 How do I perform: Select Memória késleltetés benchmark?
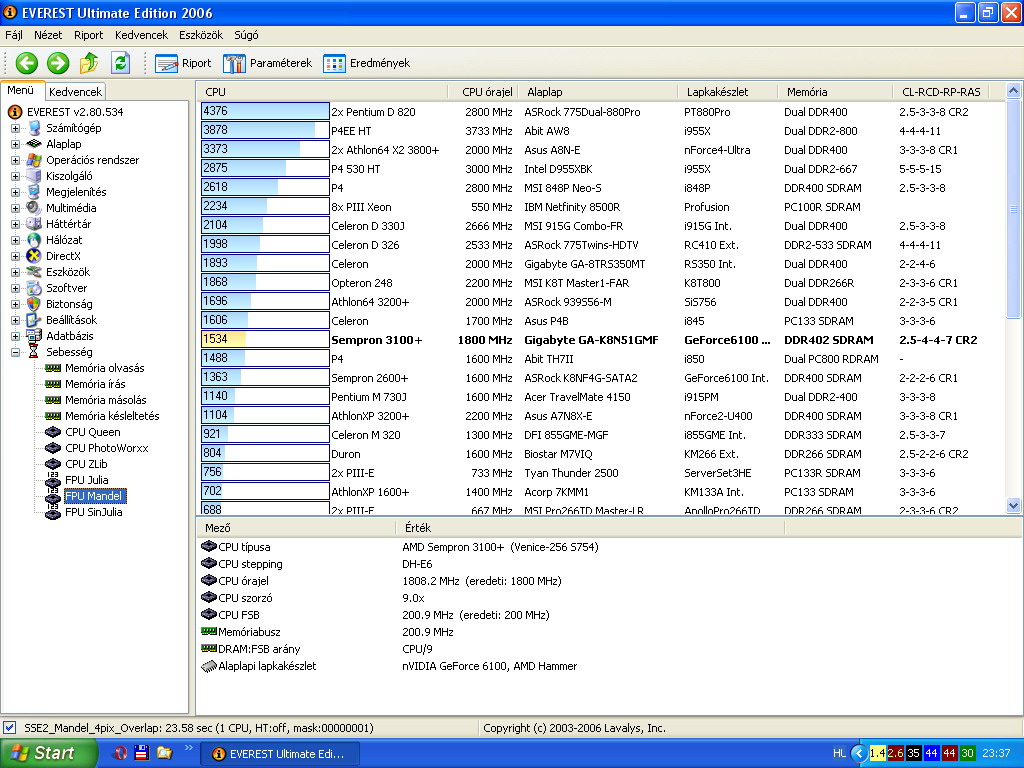[x=112, y=416]
